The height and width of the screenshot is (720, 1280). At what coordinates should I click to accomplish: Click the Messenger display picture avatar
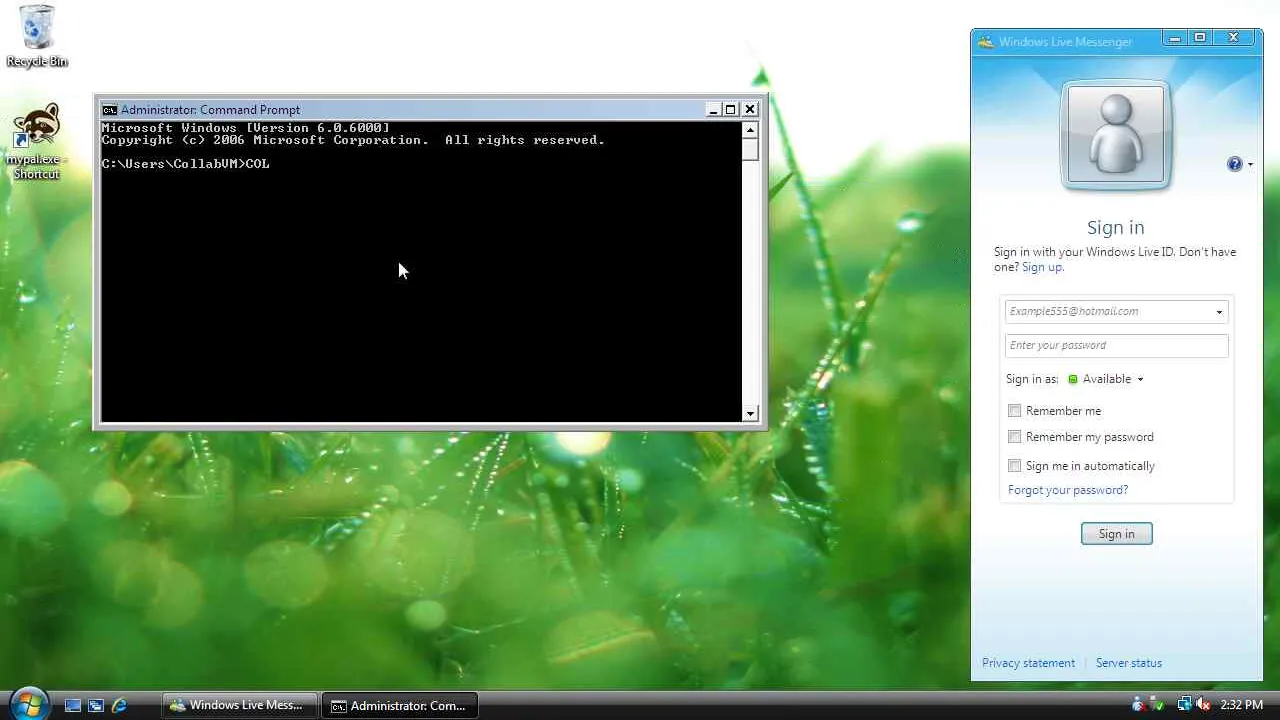[1116, 135]
